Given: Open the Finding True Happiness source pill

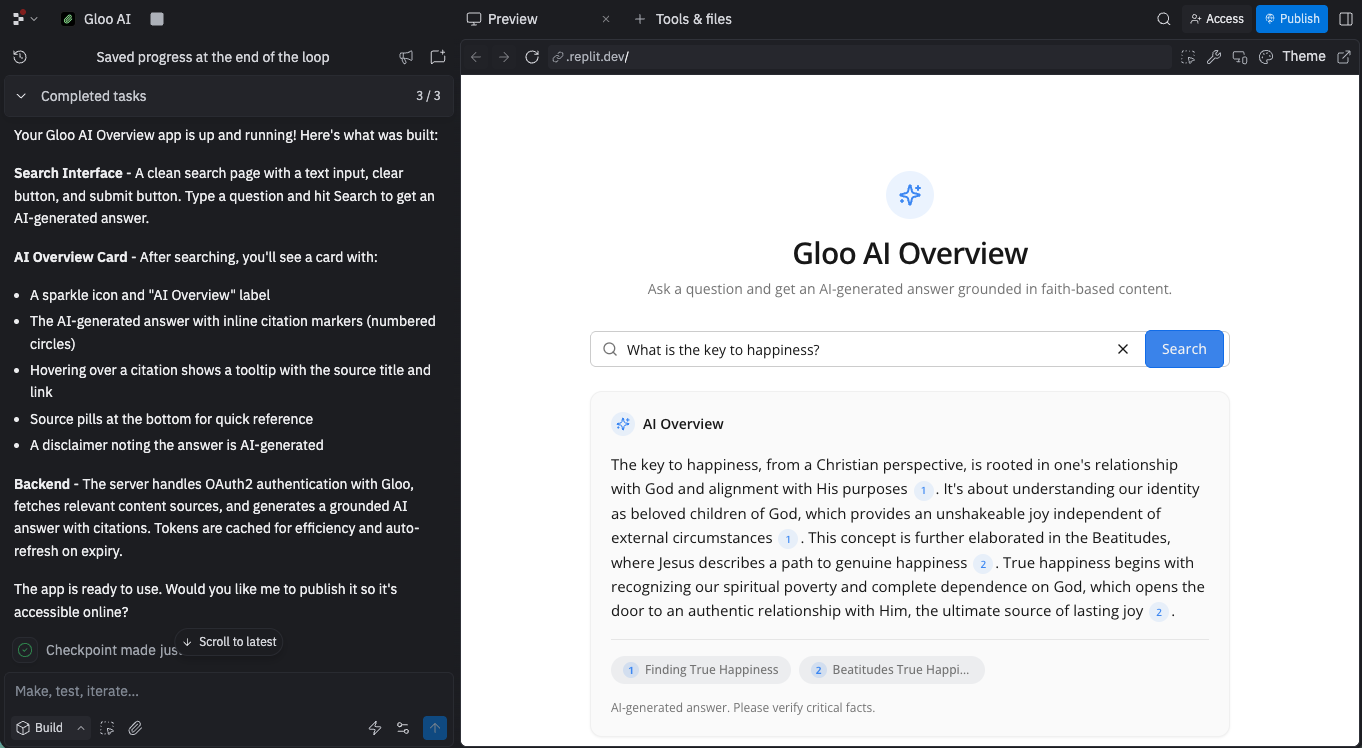Looking at the screenshot, I should 701,670.
